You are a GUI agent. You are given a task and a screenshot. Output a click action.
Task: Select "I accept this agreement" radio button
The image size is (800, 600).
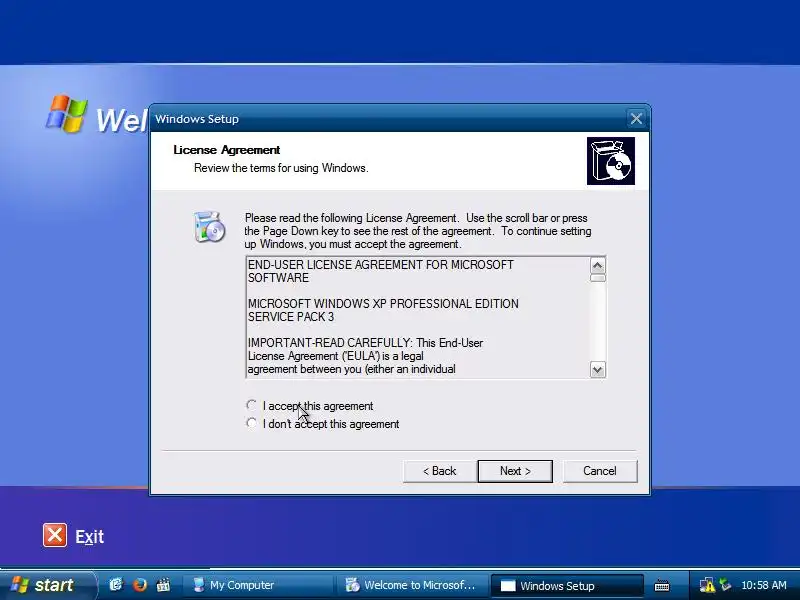pyautogui.click(x=252, y=406)
